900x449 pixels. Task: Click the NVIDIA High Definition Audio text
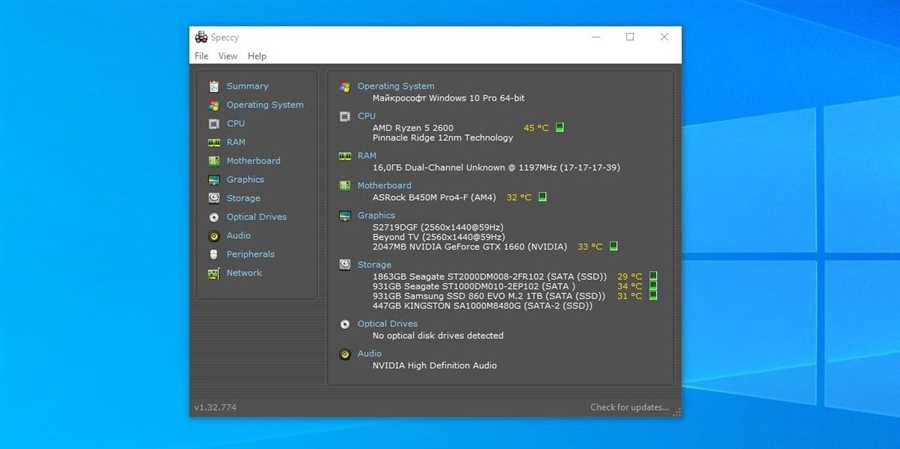pos(435,366)
